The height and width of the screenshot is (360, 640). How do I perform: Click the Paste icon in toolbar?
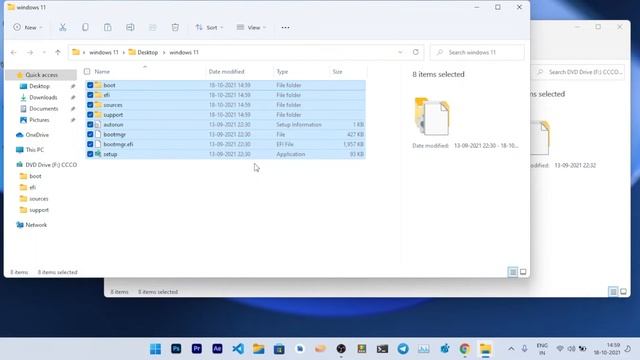coord(107,27)
